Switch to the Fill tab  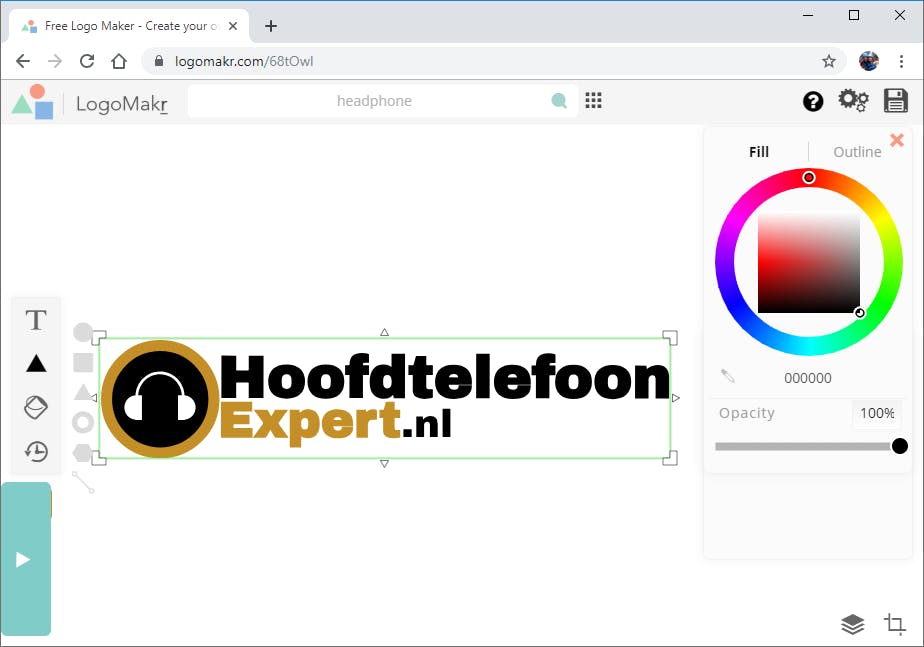pyautogui.click(x=759, y=152)
